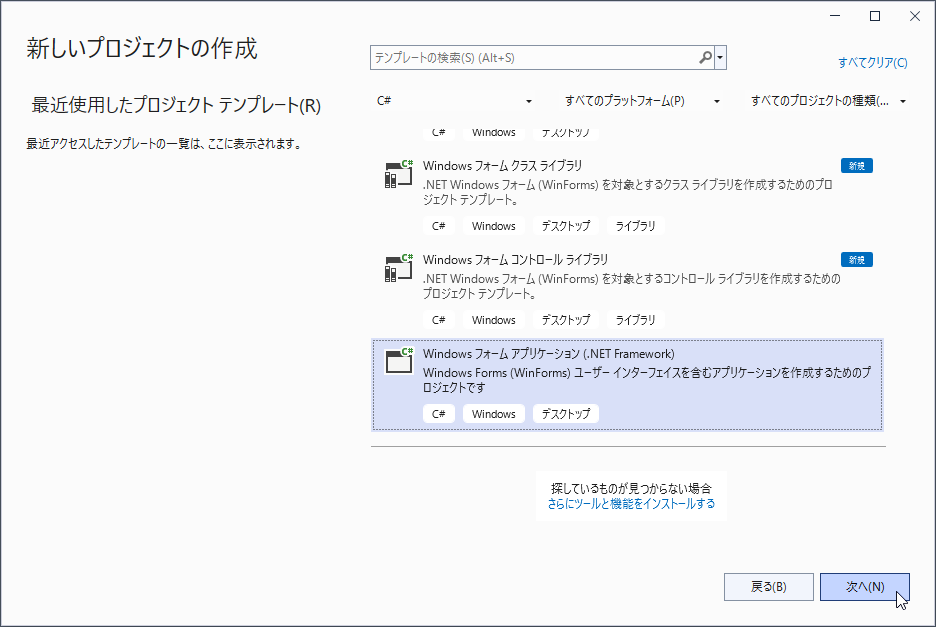Click the ライブラリ tag on クラス ライブラリ
The image size is (936, 627).
[x=635, y=225]
